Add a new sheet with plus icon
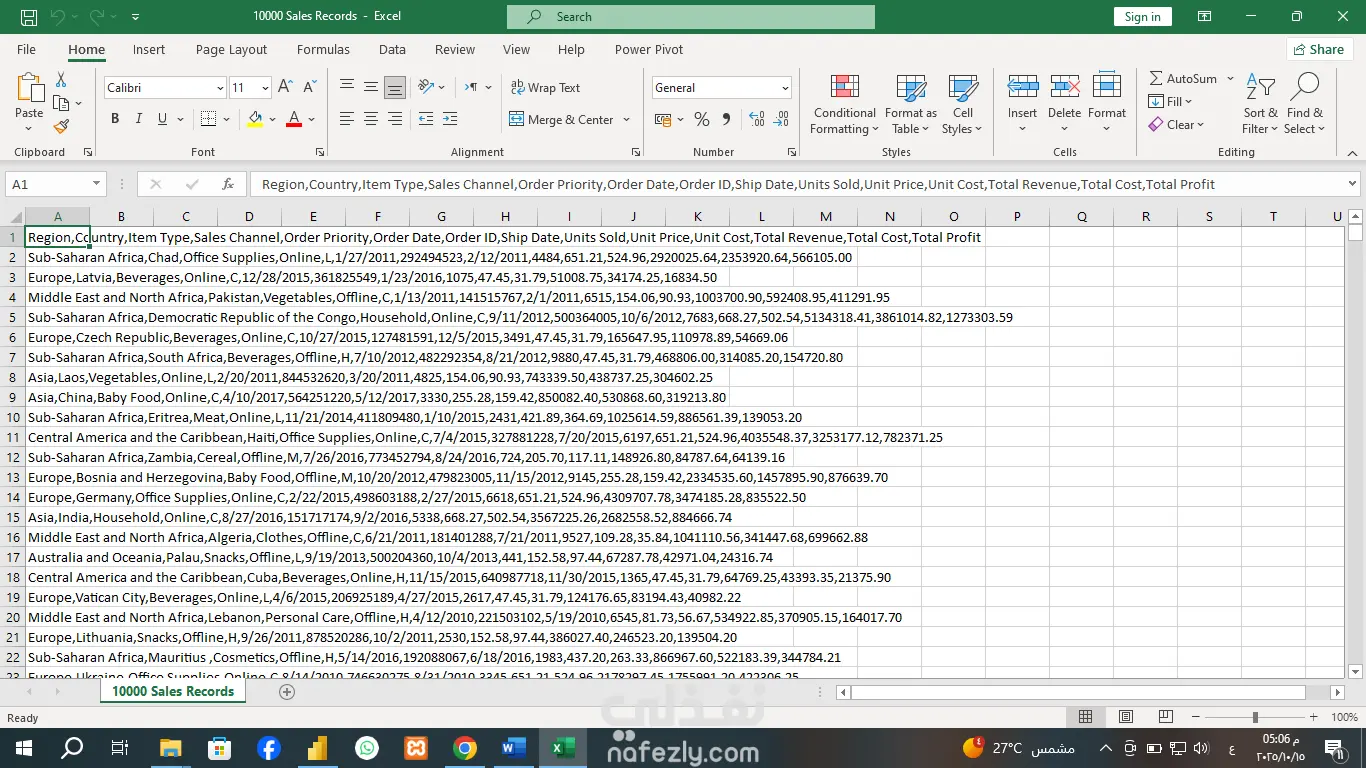 [x=287, y=692]
